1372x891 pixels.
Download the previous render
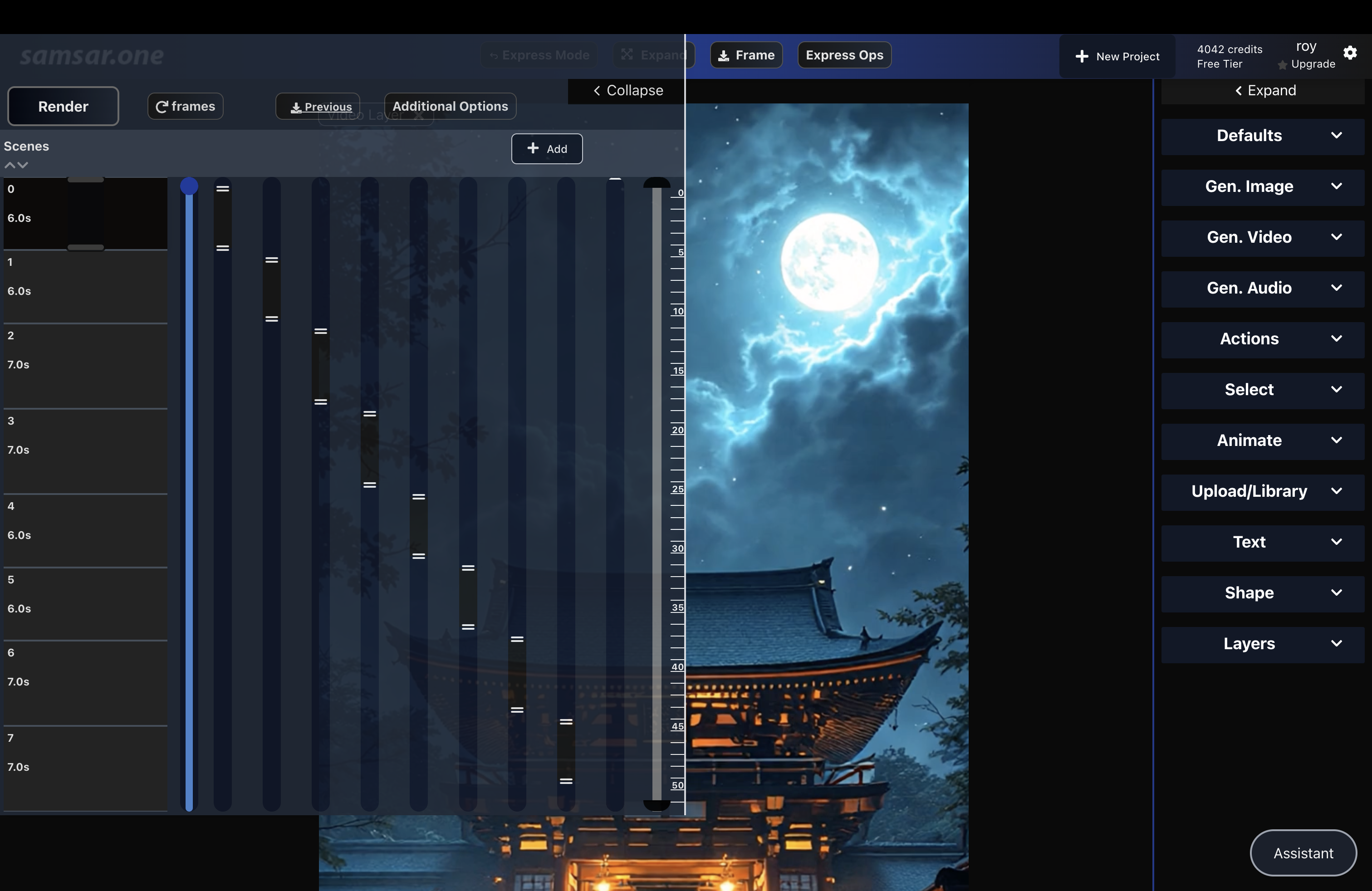320,107
